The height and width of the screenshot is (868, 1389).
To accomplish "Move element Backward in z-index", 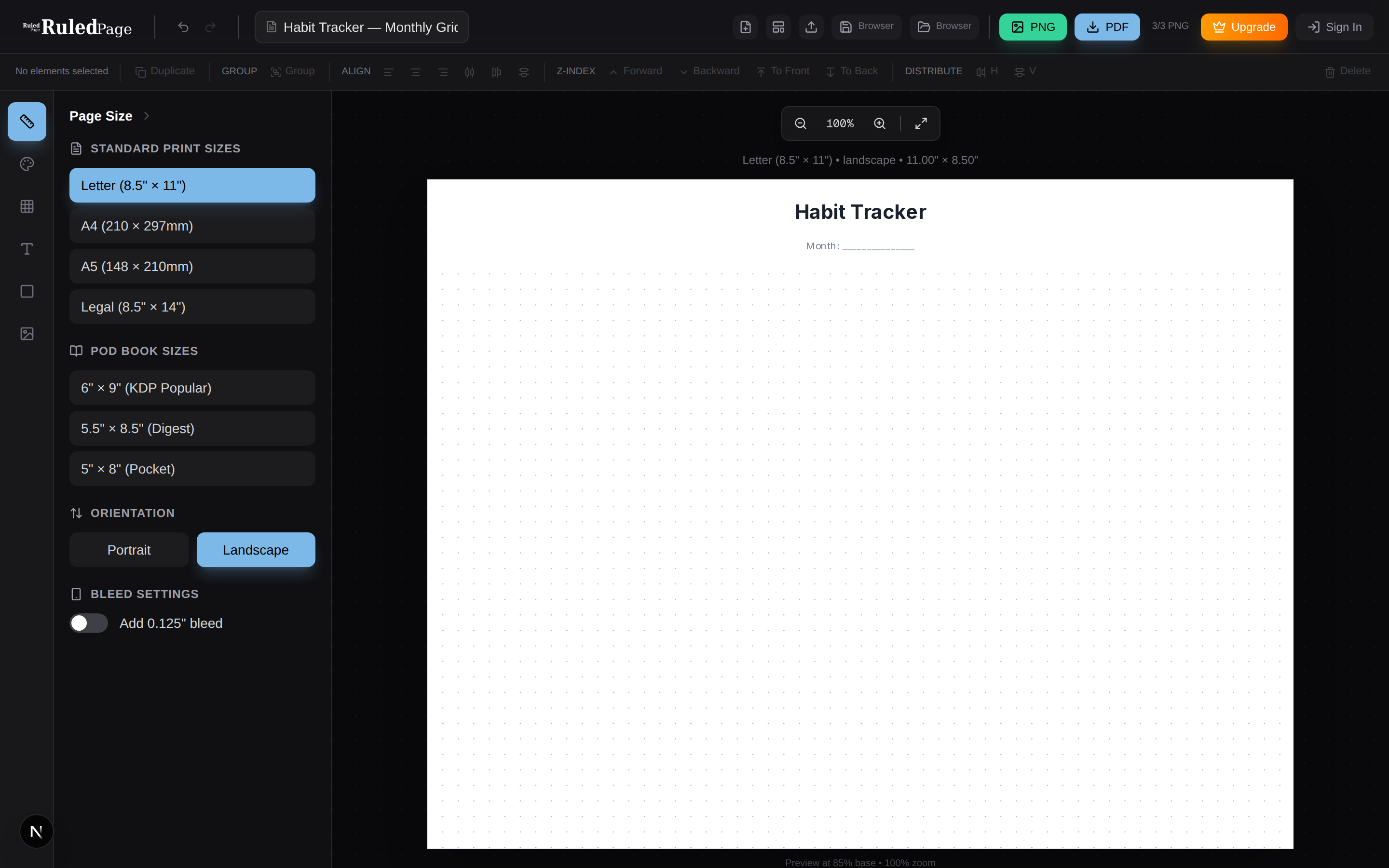I will click(709, 71).
